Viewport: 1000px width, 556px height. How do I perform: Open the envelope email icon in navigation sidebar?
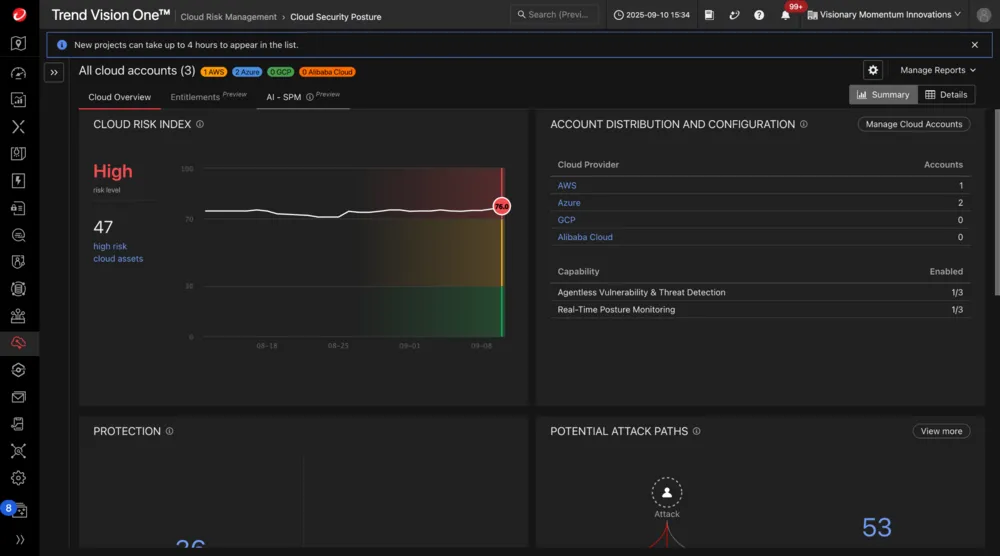[18, 397]
